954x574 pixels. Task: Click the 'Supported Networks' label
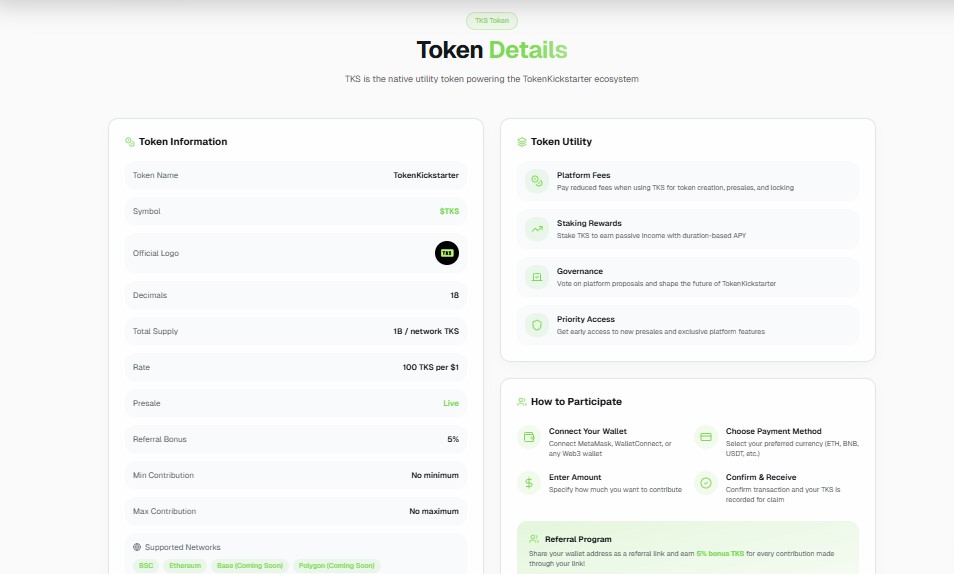183,547
